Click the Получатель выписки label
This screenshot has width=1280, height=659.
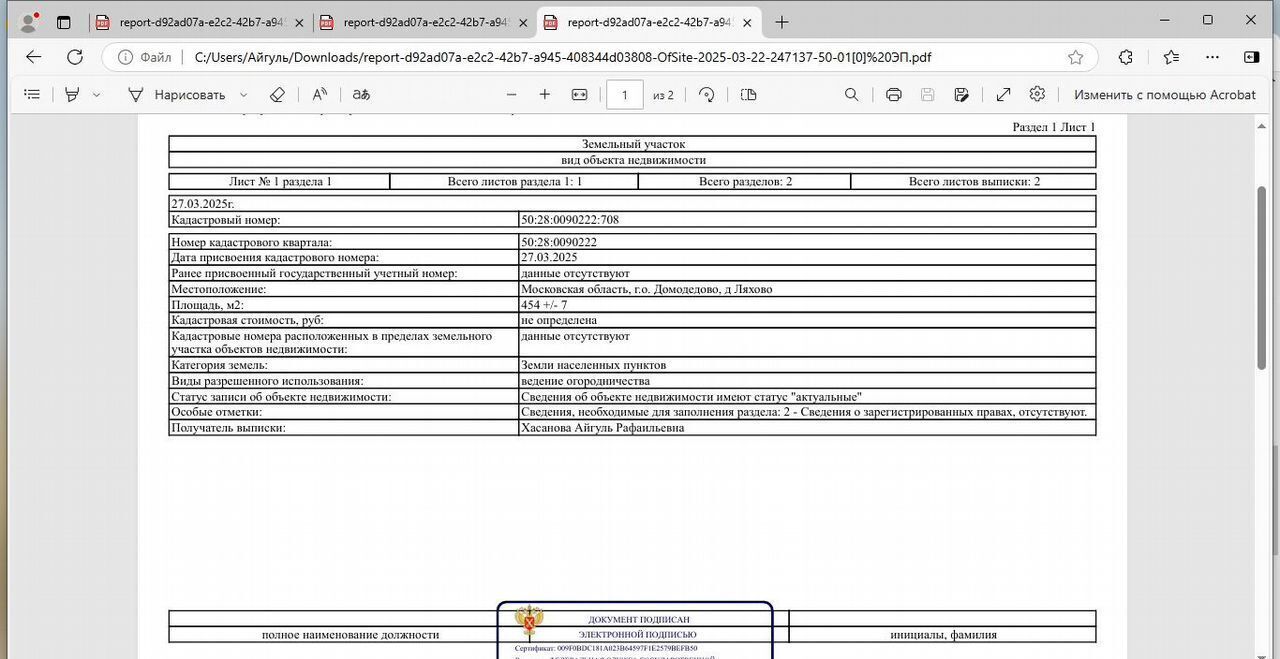pyautogui.click(x=228, y=428)
